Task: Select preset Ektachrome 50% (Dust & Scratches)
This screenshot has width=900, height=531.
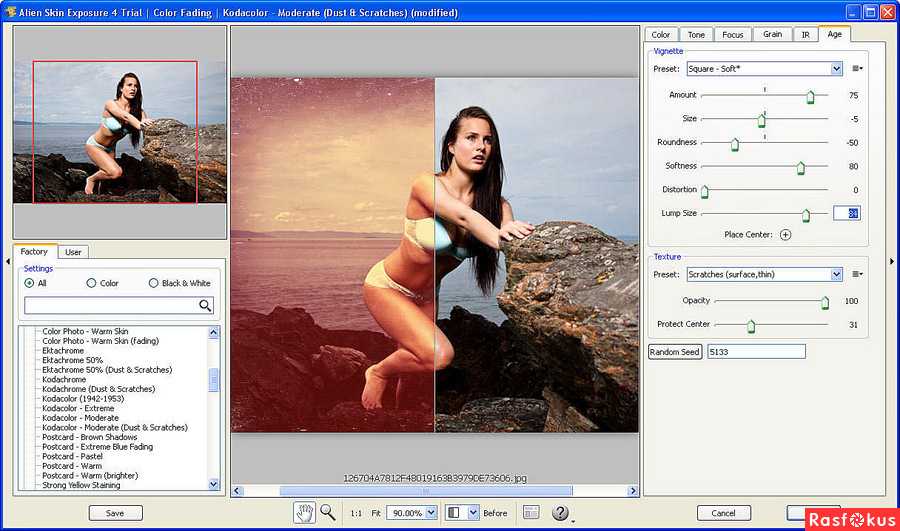Action: tap(107, 370)
